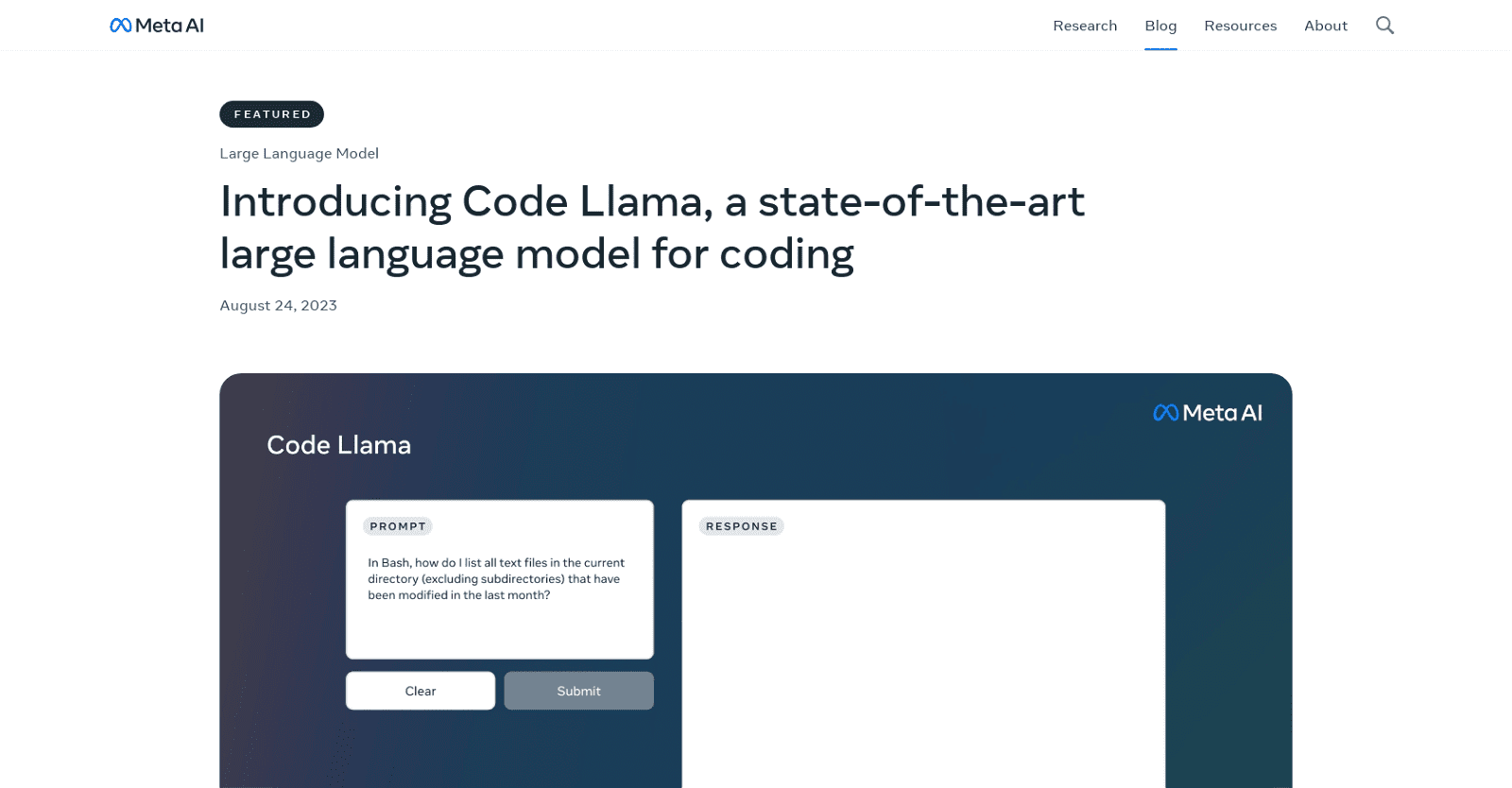This screenshot has height=788, width=1512.
Task: Open the About menu item
Action: 1325,26
